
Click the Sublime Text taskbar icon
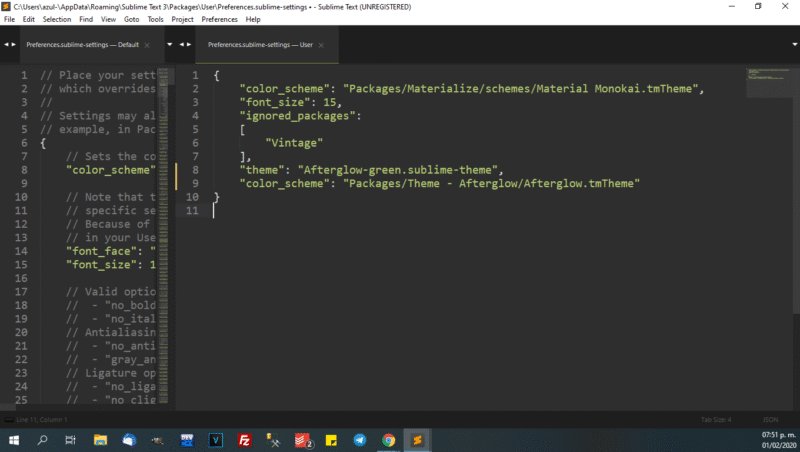click(x=418, y=440)
